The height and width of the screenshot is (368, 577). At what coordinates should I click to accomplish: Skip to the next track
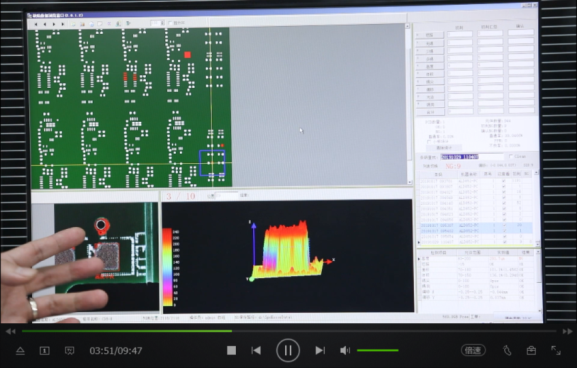pos(320,350)
